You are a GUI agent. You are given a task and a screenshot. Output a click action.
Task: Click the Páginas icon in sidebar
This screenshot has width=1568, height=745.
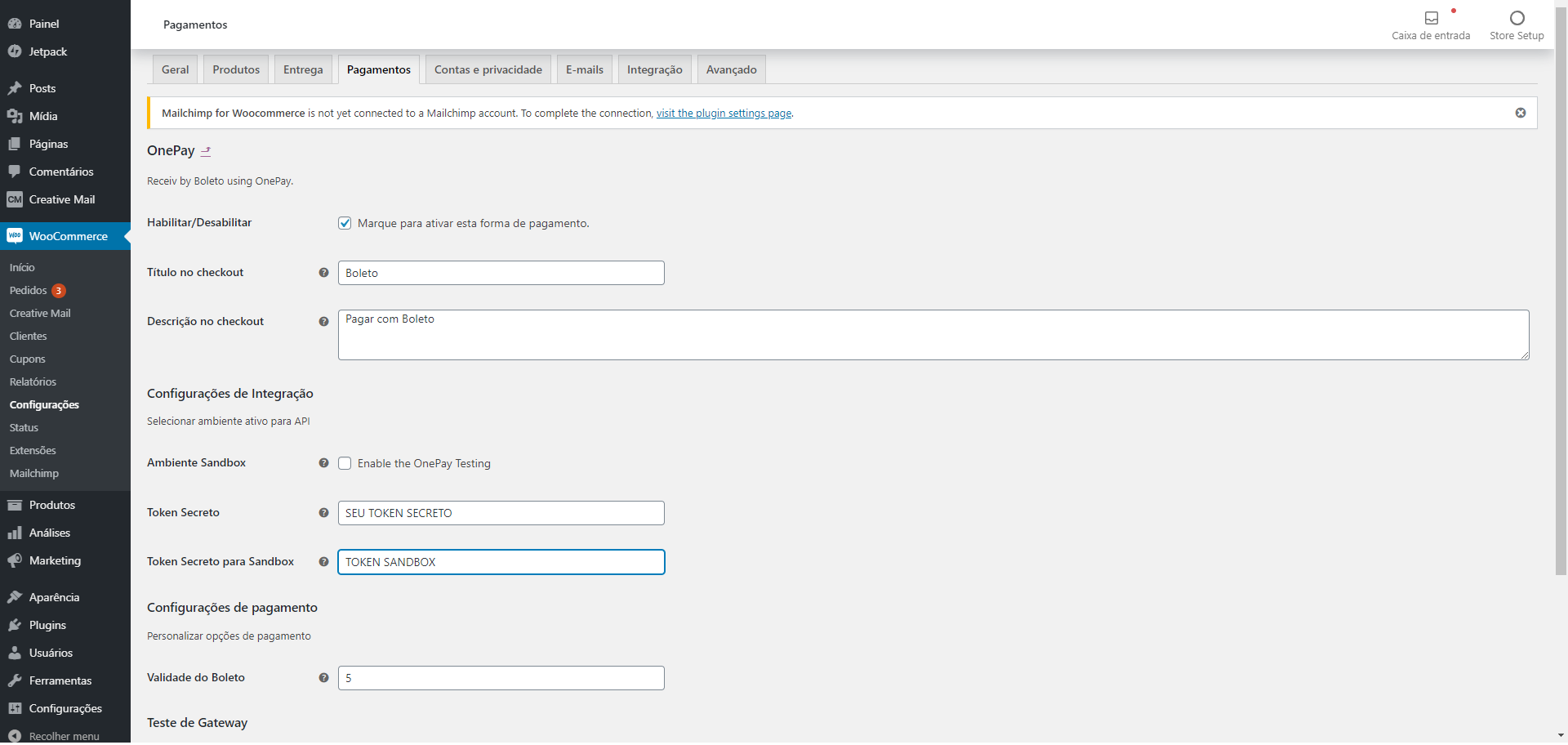[x=15, y=144]
